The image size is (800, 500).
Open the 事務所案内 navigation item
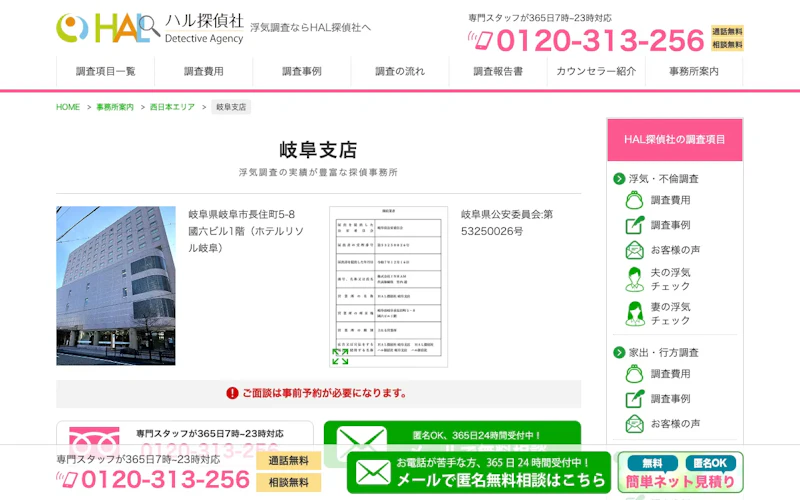pos(694,71)
